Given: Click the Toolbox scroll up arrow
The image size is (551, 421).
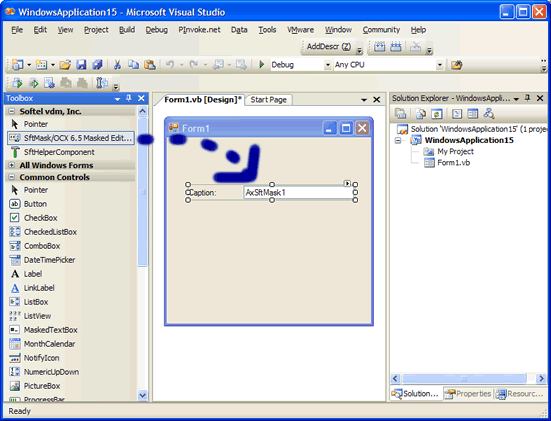Looking at the screenshot, I should tap(142, 111).
